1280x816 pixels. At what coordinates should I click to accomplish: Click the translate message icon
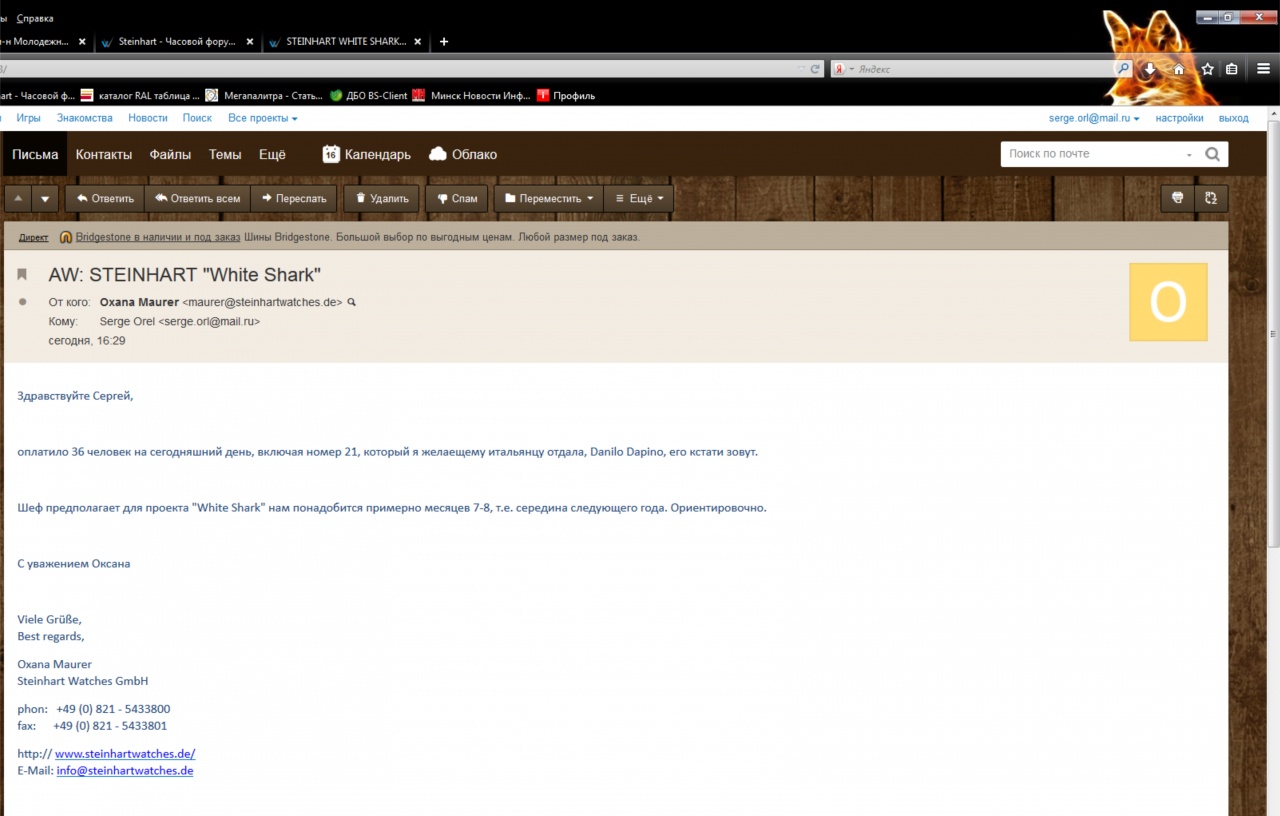point(1211,198)
